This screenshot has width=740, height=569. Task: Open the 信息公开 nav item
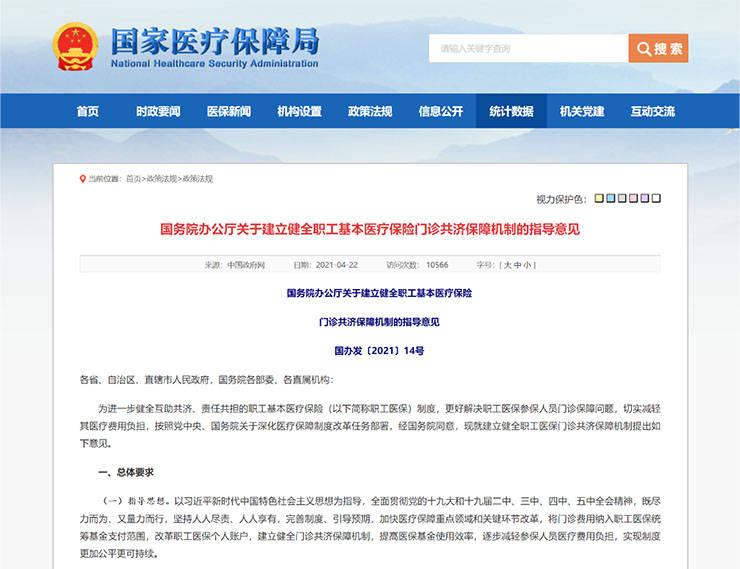pos(441,111)
